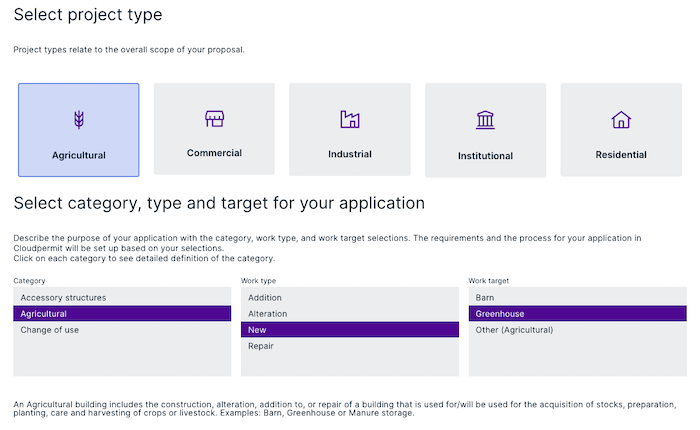This screenshot has width=700, height=430.
Task: Select Agricultural in the Category list
Action: (x=44, y=314)
